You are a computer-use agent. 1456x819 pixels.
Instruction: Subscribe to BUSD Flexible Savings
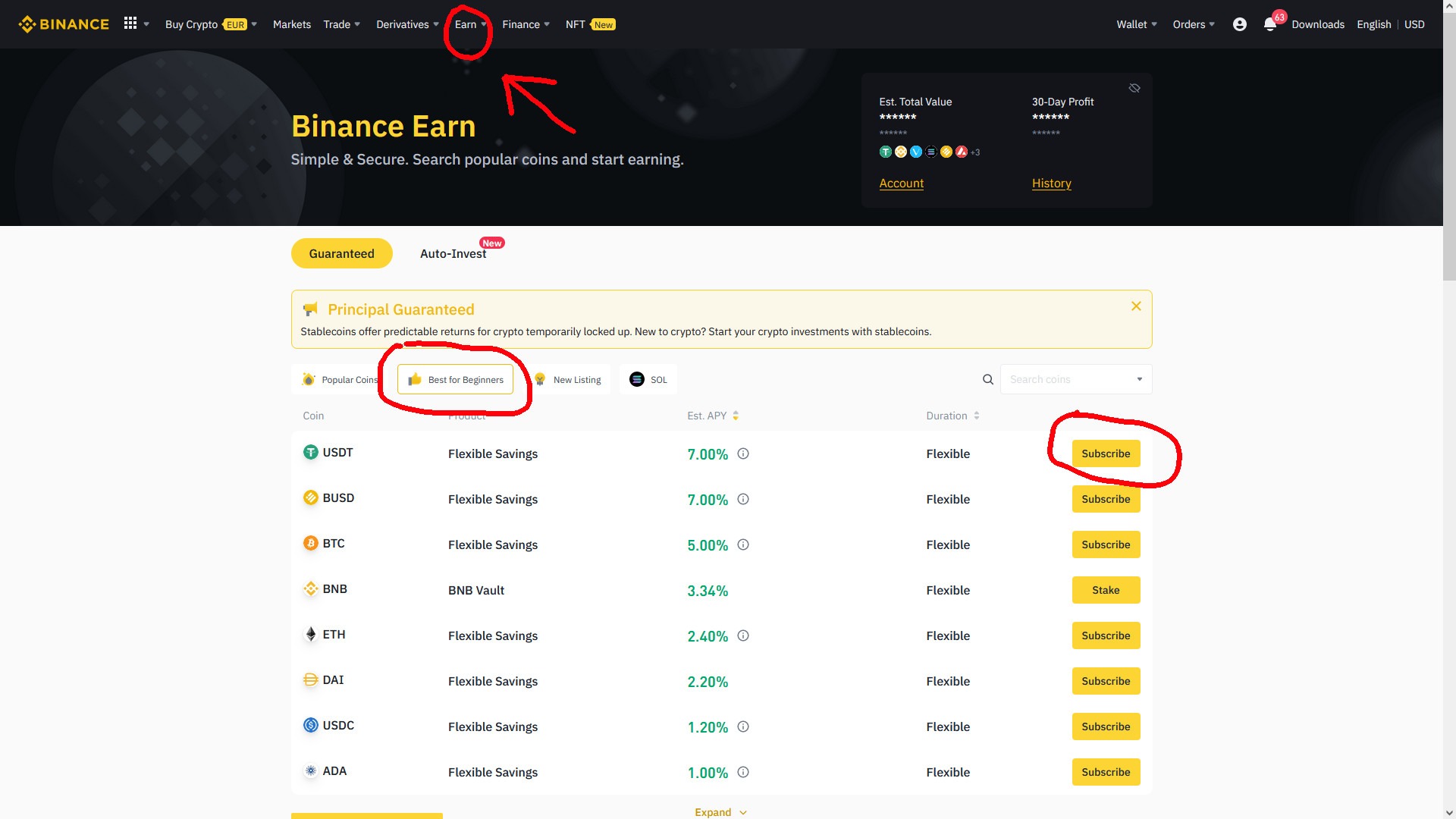[x=1106, y=499]
